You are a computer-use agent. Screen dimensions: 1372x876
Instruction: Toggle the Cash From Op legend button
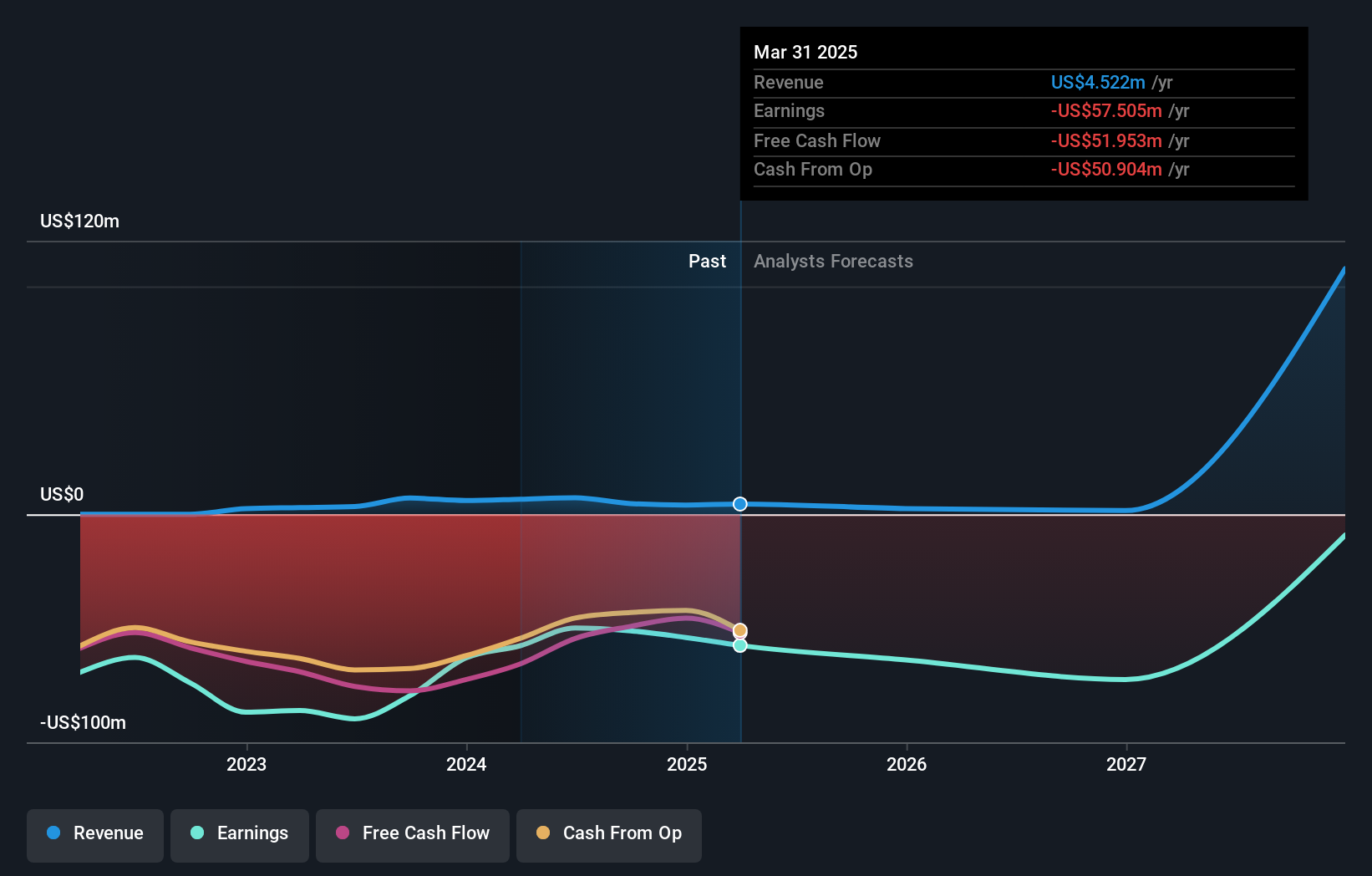pos(609,835)
